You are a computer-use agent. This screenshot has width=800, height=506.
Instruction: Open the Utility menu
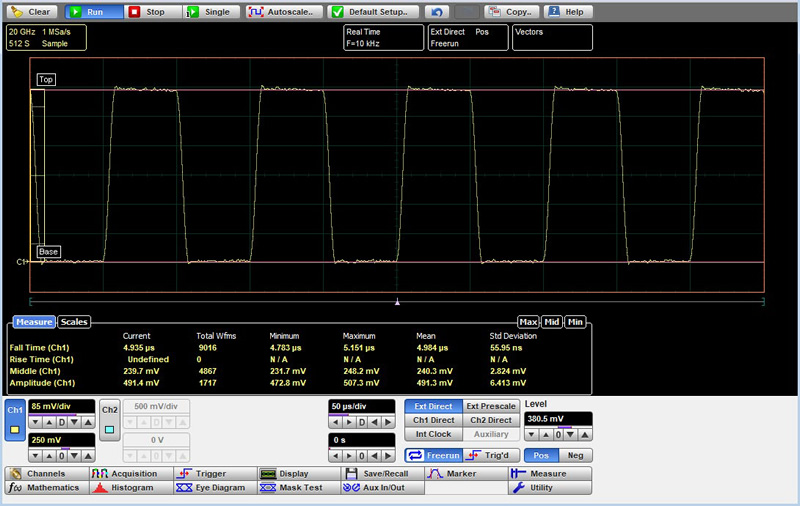(x=550, y=488)
